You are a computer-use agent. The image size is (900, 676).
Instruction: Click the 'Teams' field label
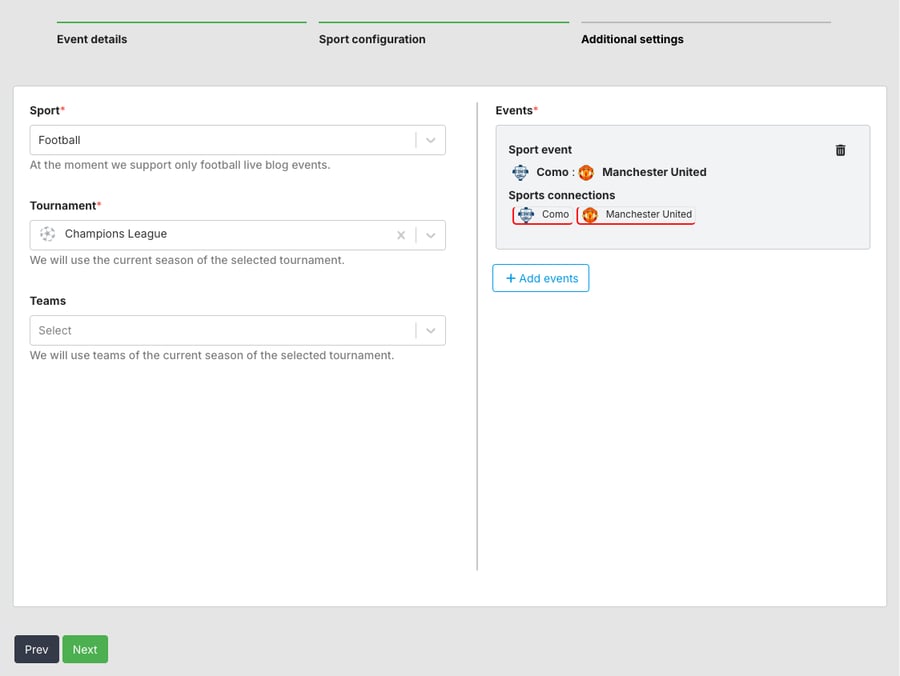pyautogui.click(x=48, y=301)
